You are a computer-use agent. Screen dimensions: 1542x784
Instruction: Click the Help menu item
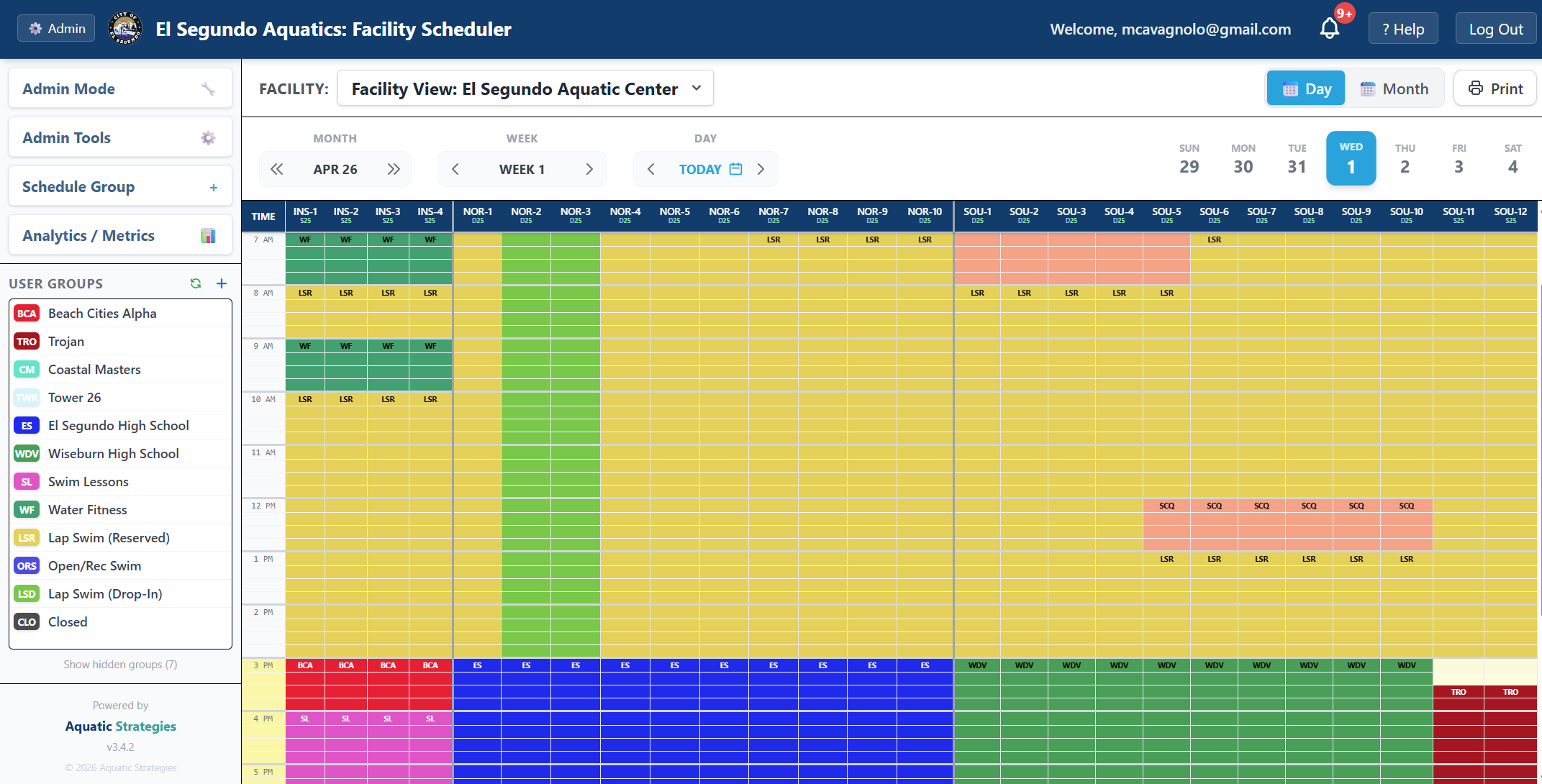pos(1402,28)
